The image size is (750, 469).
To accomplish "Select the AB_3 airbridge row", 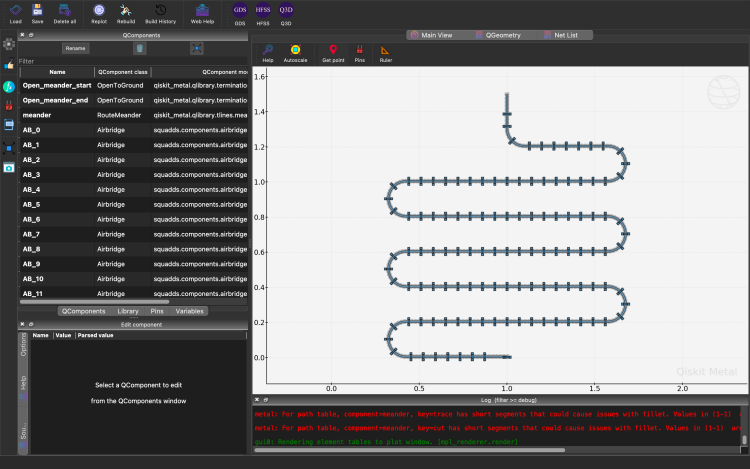I will pyautogui.click(x=134, y=175).
